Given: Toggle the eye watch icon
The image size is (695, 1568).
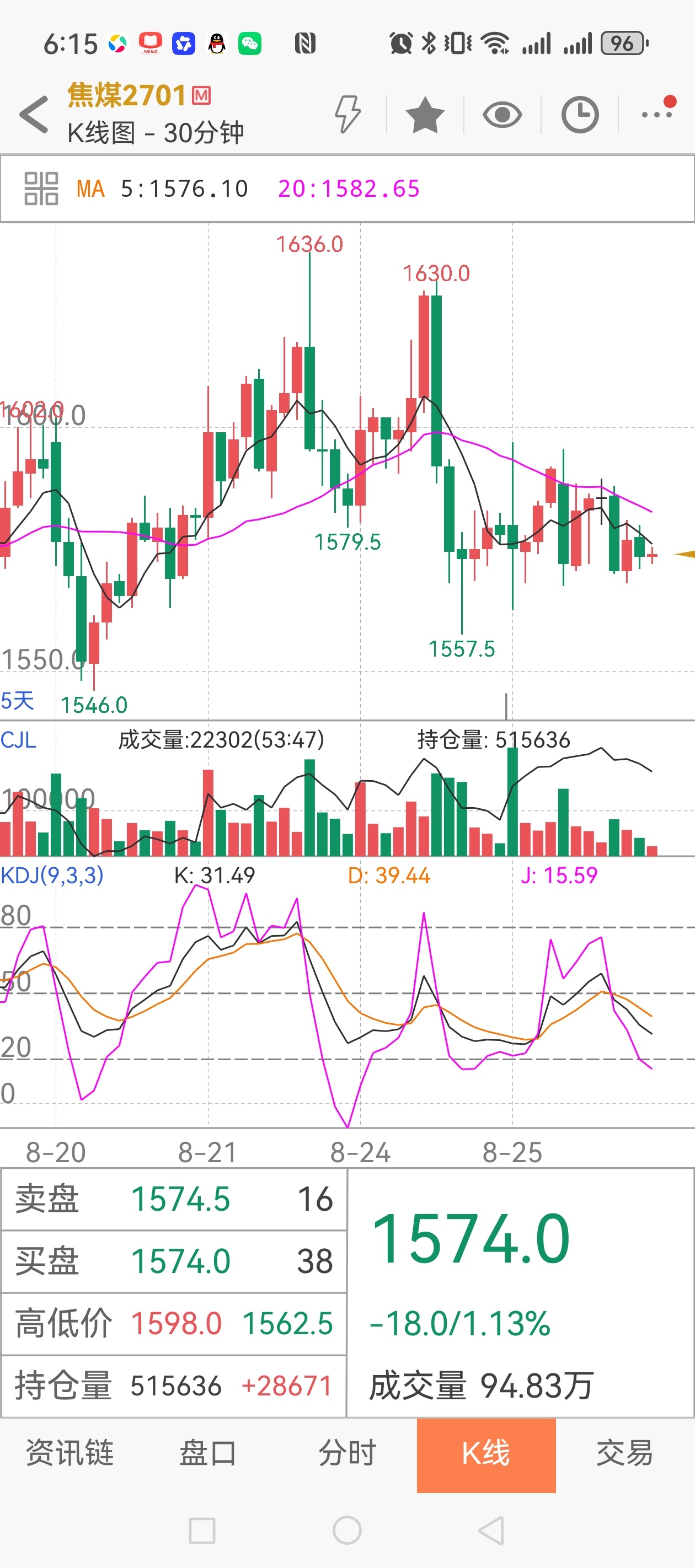Looking at the screenshot, I should (x=502, y=115).
